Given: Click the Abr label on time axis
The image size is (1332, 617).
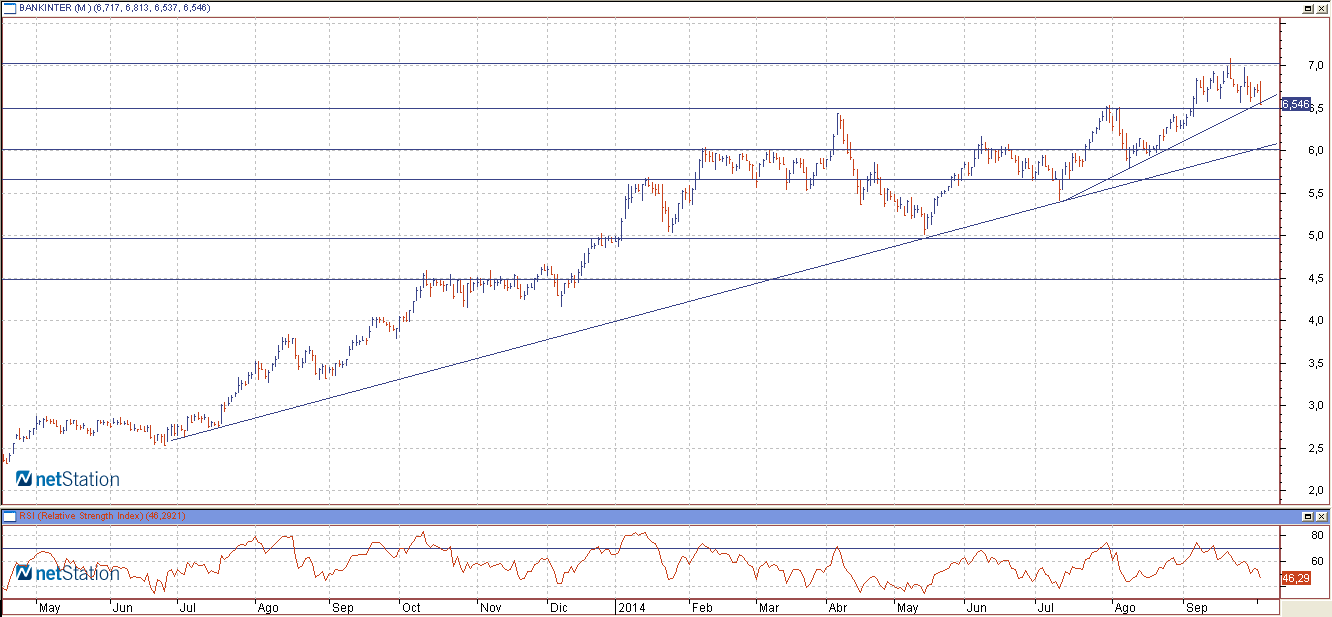Looking at the screenshot, I should coord(838,607).
